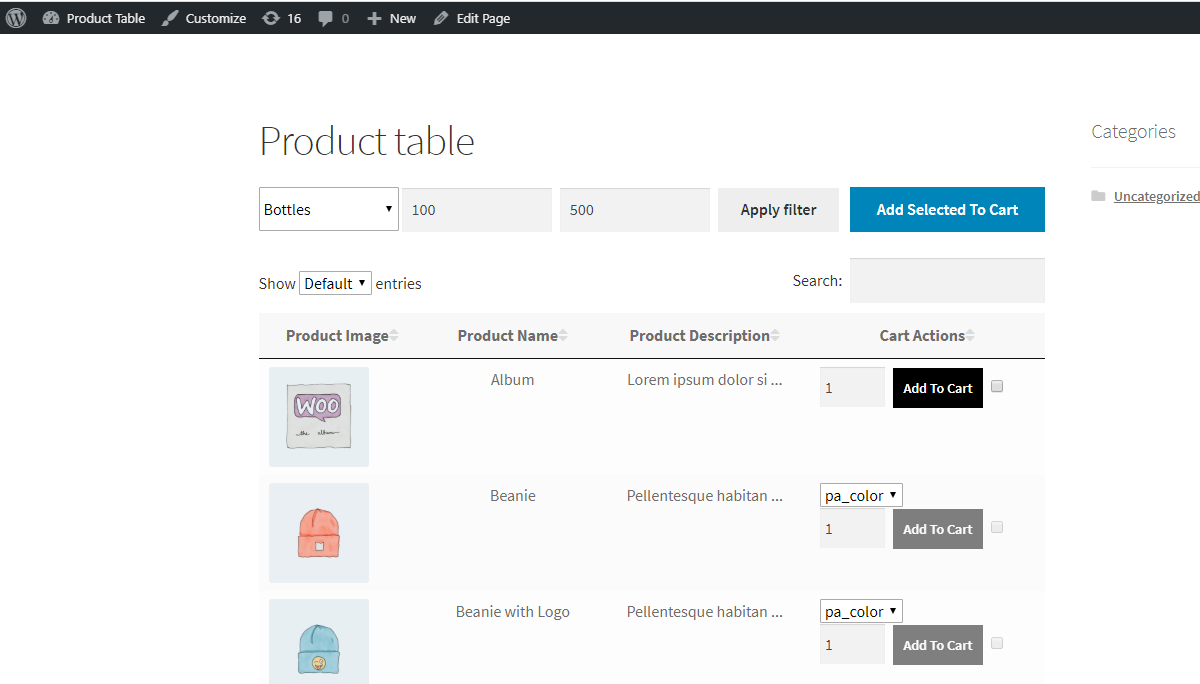The width and height of the screenshot is (1200, 684).
Task: Change the Show entries Default dropdown
Action: (335, 283)
